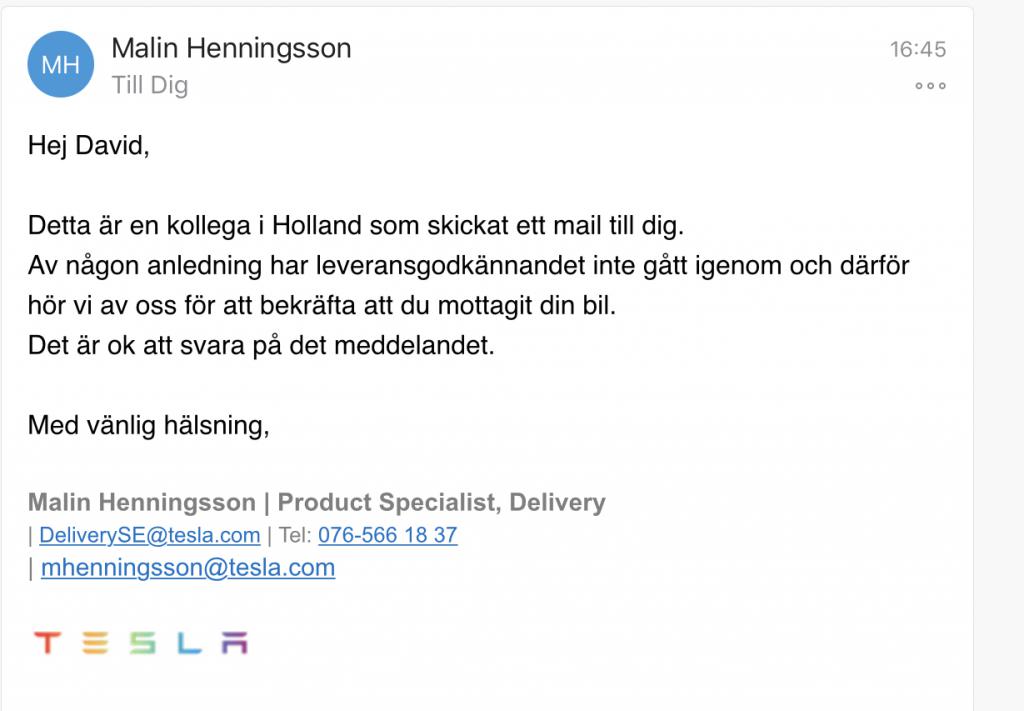Viewport: 1024px width, 711px height.
Task: Open the three-dots message options menu
Action: tap(931, 86)
